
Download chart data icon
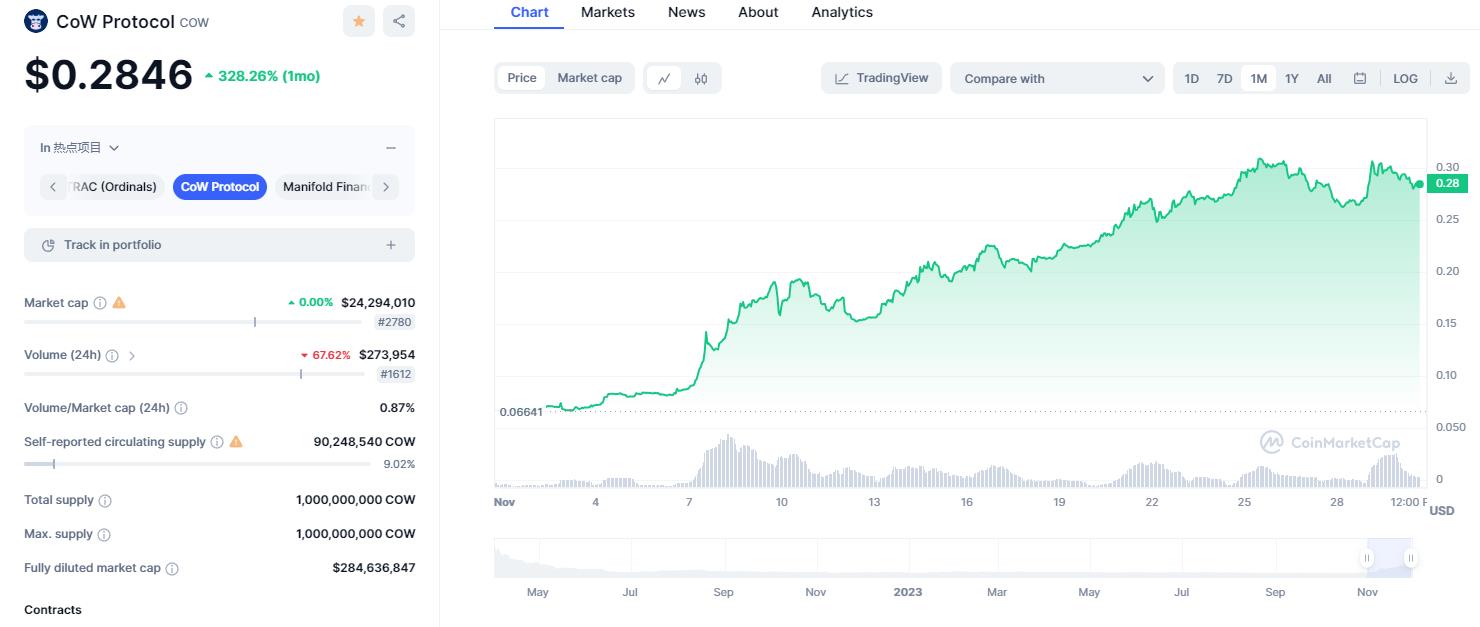(x=1451, y=78)
